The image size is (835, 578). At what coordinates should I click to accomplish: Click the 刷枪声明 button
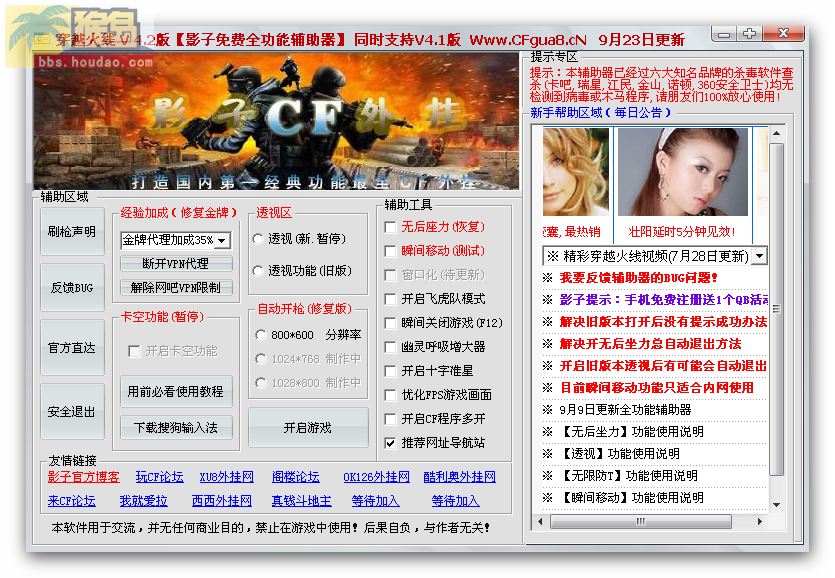coord(72,232)
